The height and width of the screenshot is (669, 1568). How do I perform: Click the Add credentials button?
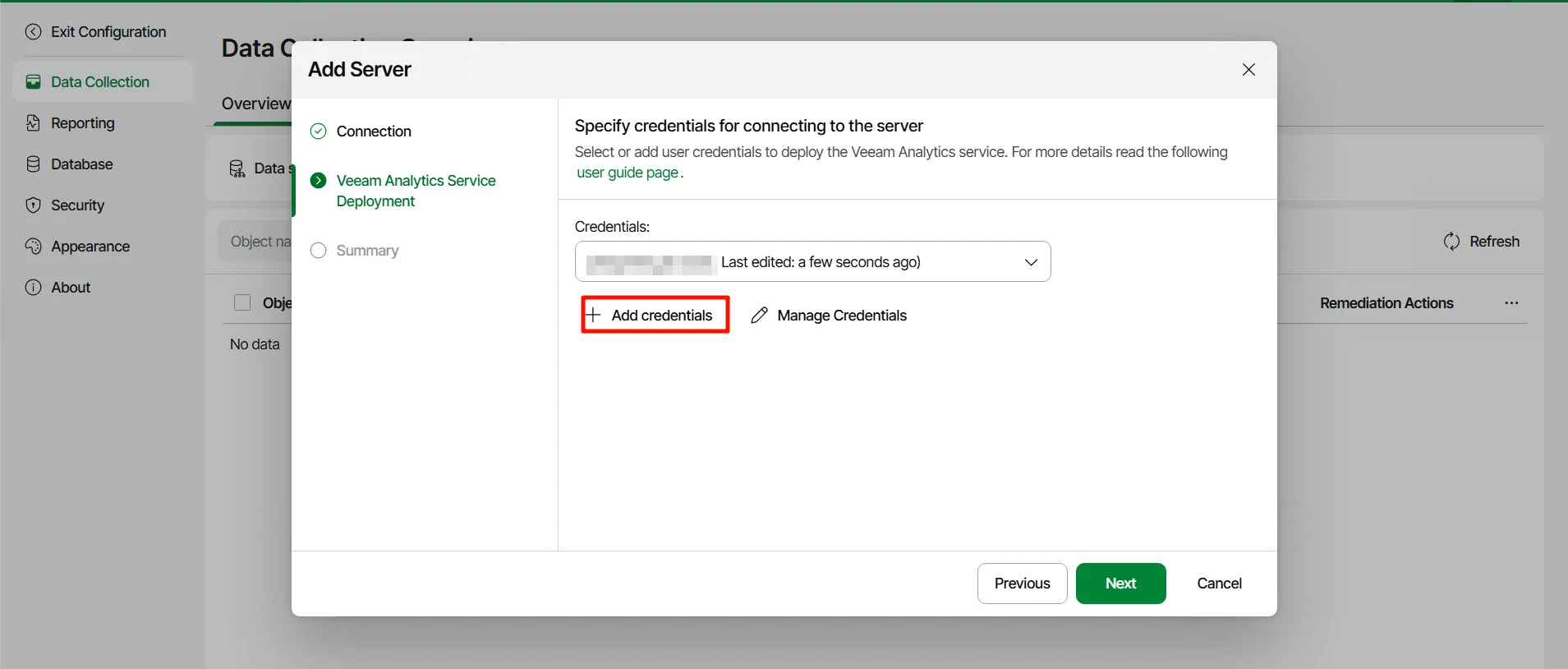click(655, 316)
